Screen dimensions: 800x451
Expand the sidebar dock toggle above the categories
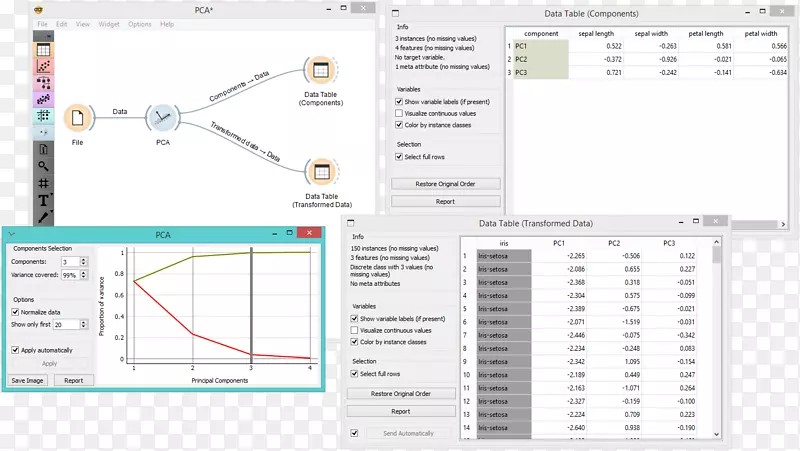coord(43,36)
